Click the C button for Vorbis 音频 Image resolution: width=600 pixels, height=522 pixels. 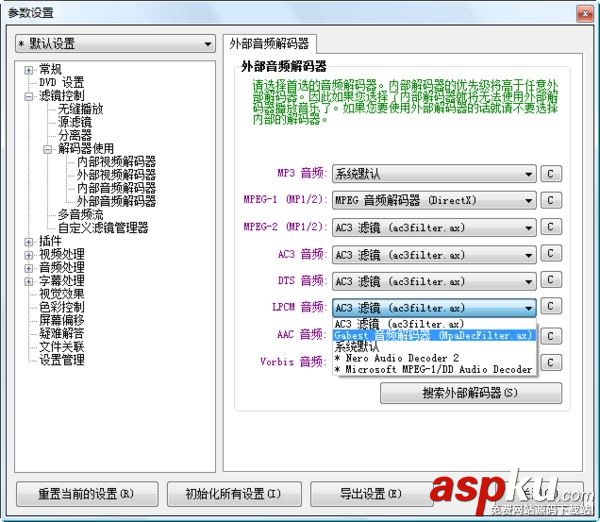[x=551, y=362]
